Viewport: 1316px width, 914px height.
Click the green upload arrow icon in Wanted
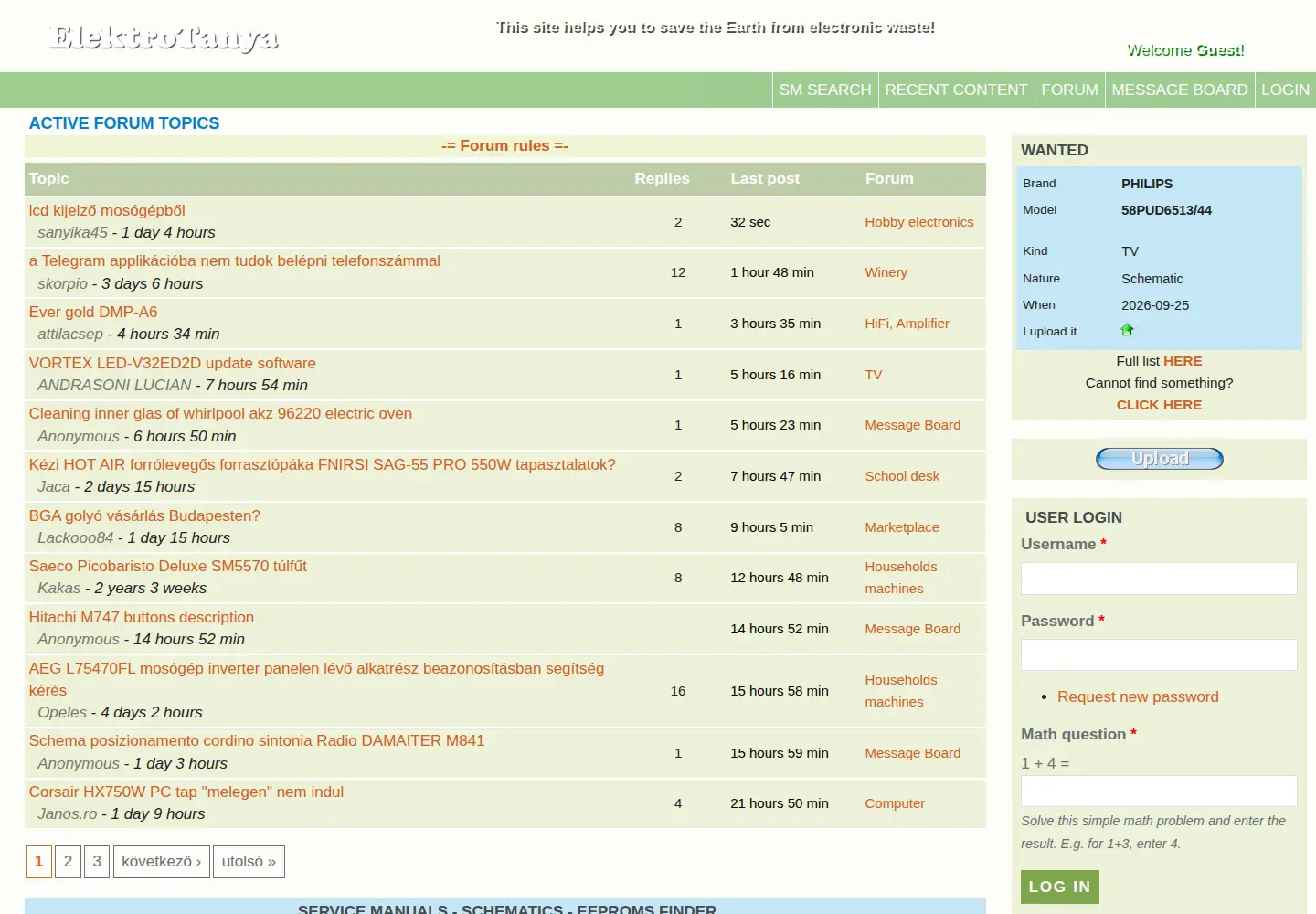coord(1127,330)
